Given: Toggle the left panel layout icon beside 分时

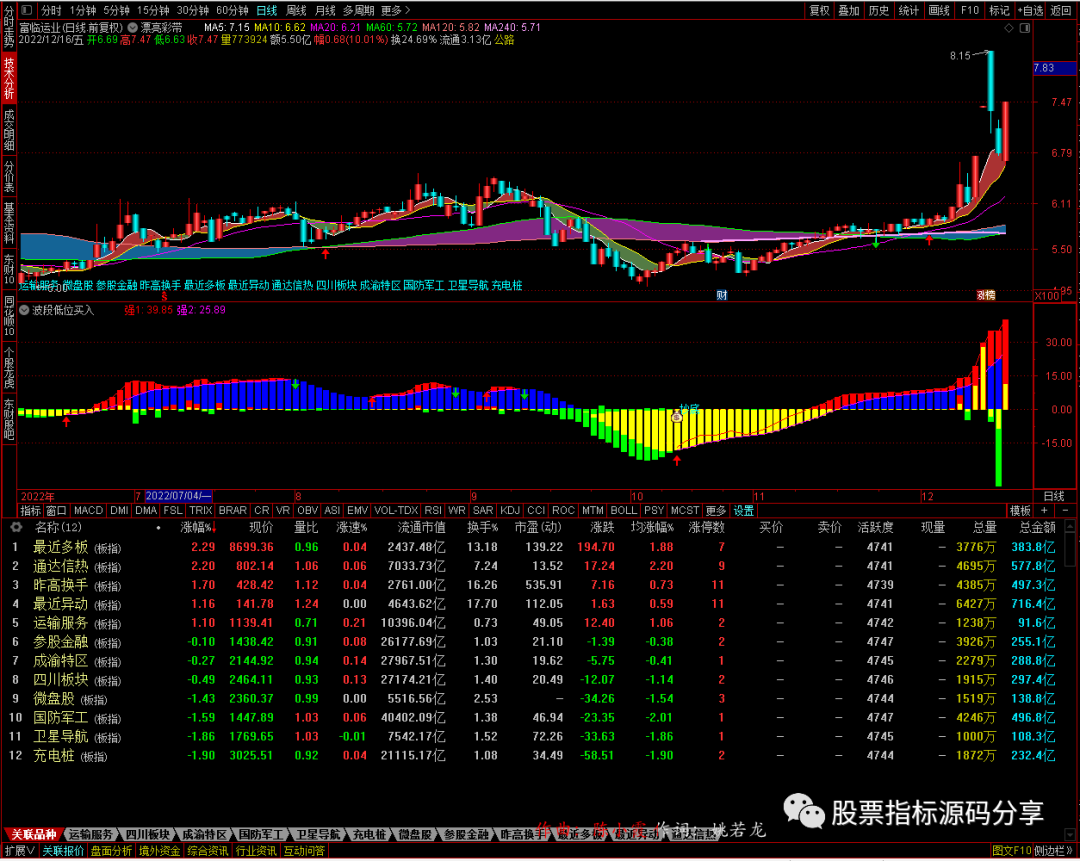Looking at the screenshot, I should tap(27, 10).
